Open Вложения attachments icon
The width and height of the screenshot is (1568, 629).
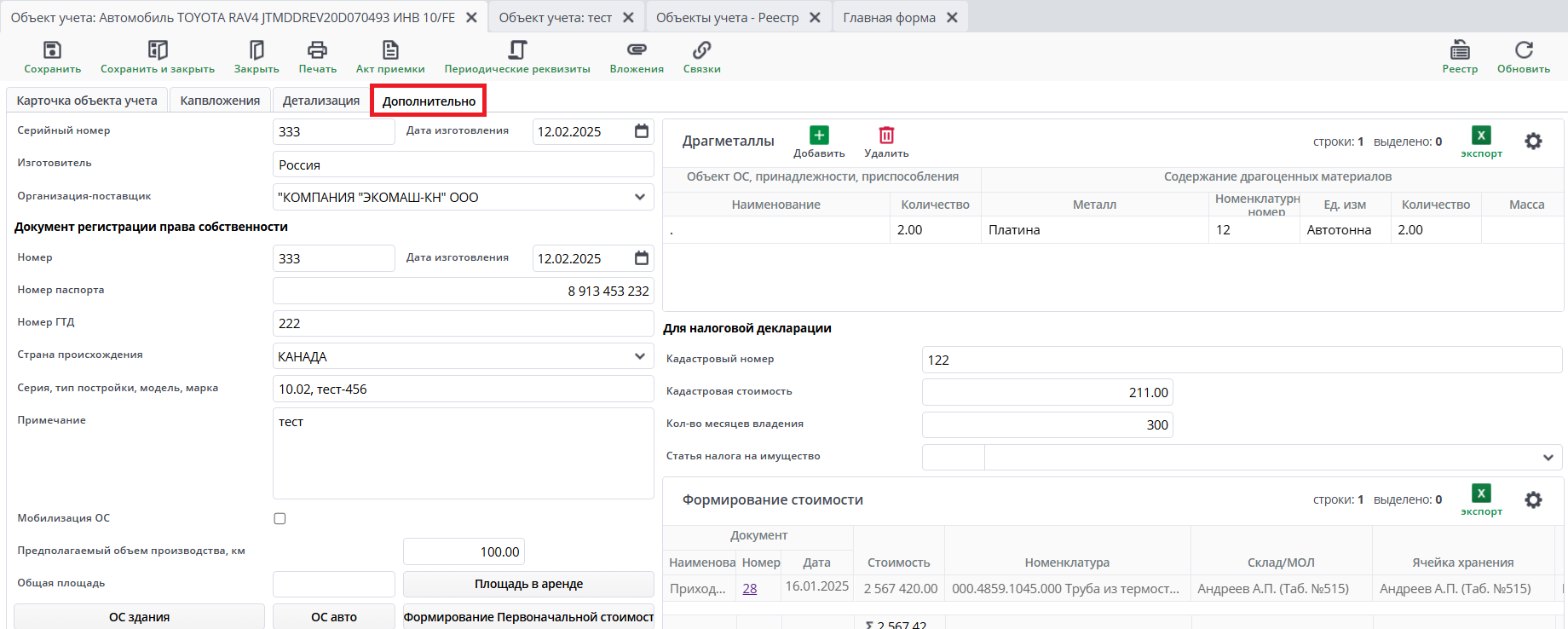(637, 50)
